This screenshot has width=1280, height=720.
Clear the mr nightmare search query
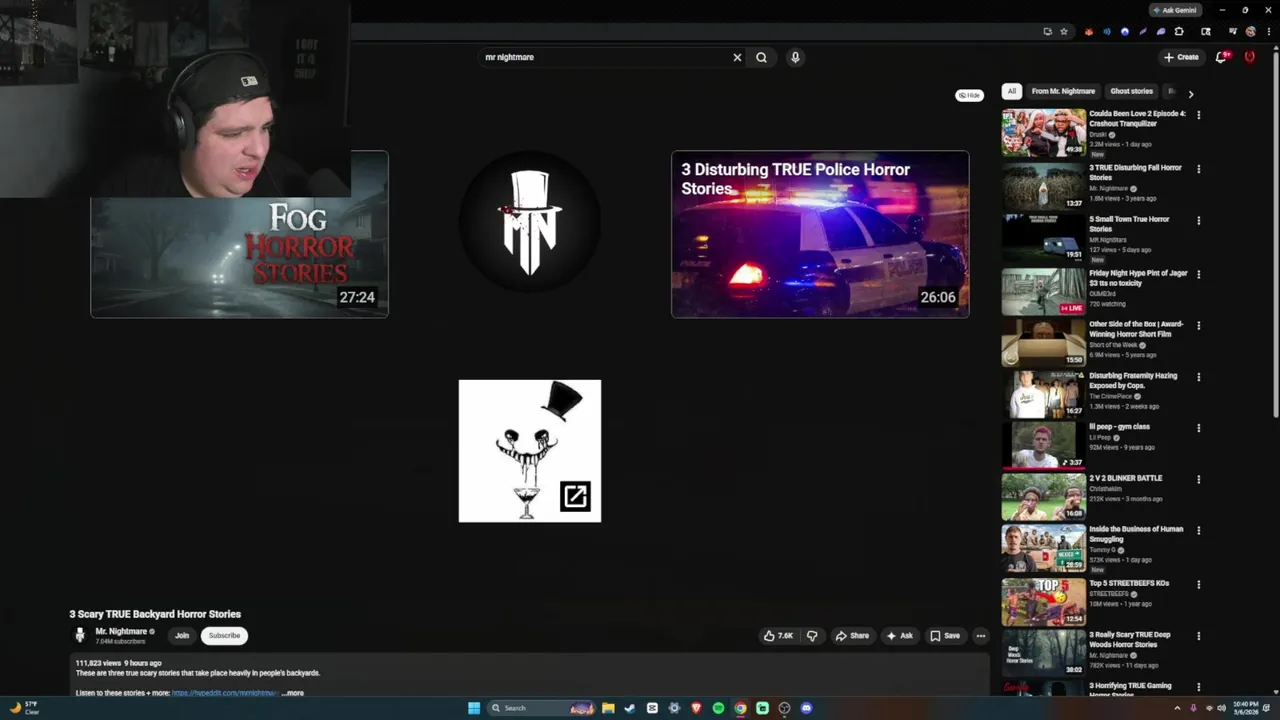[x=737, y=57]
